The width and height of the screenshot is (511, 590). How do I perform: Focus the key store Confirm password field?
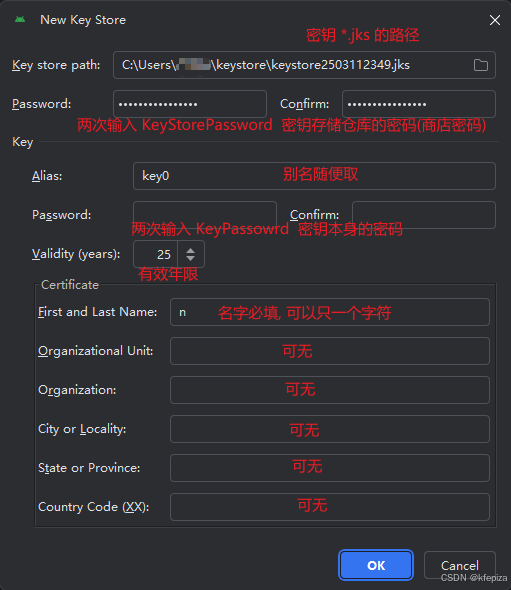pyautogui.click(x=418, y=104)
